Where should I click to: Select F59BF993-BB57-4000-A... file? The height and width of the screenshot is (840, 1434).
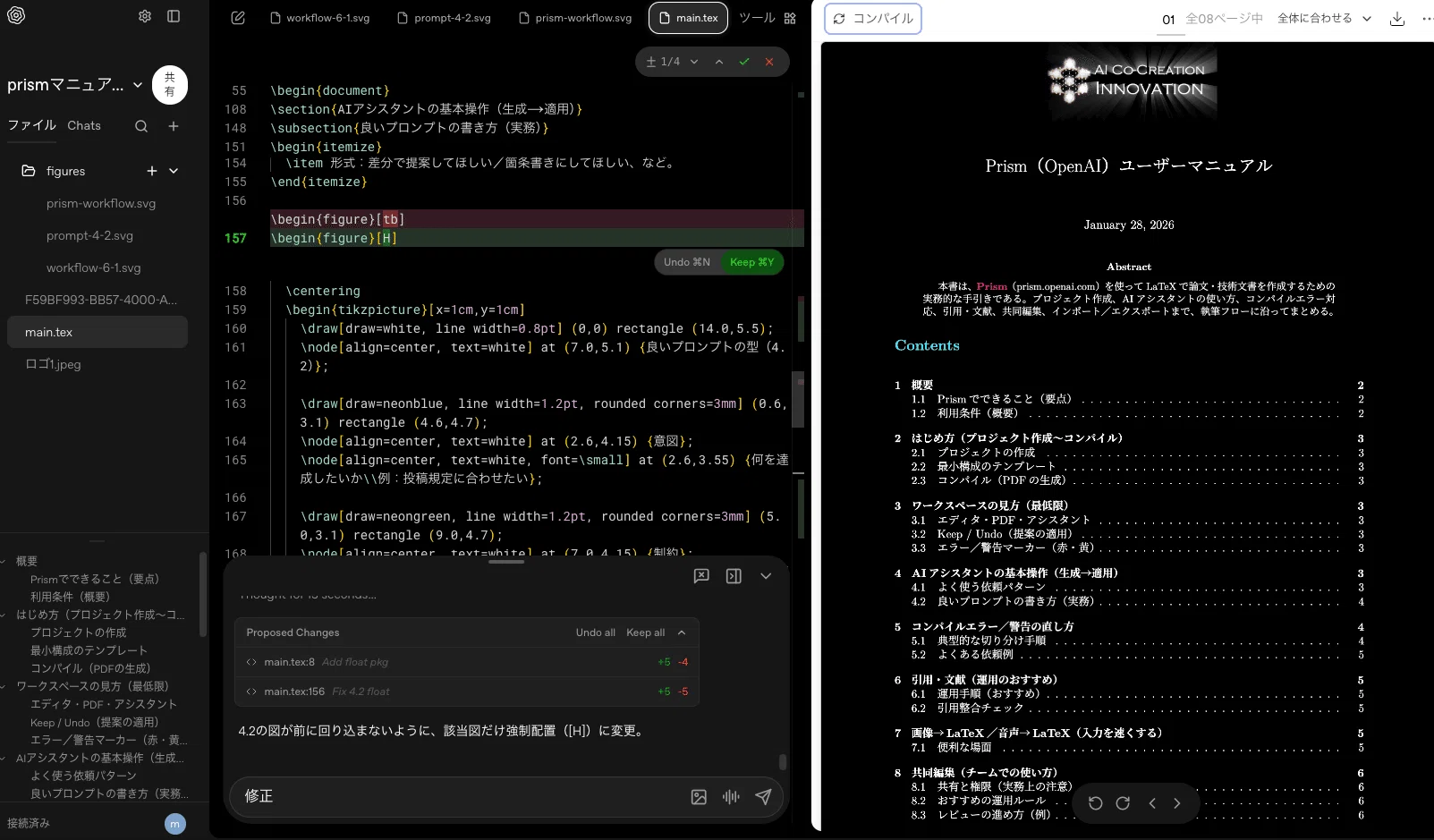101,300
